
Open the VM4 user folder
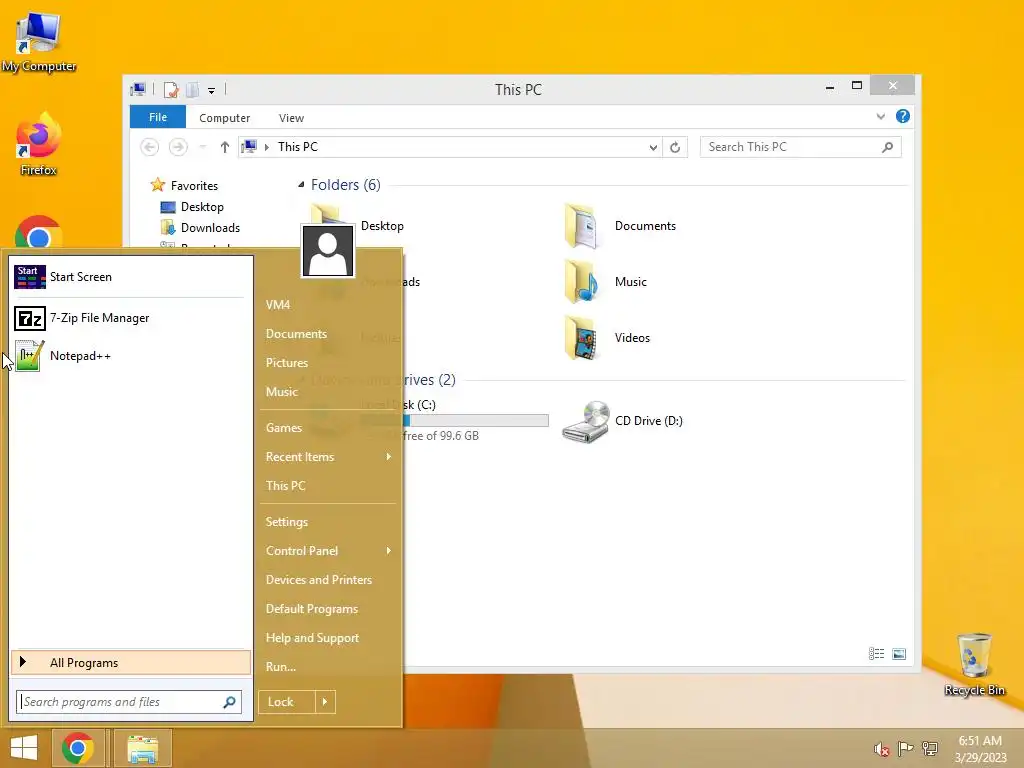pyautogui.click(x=278, y=305)
